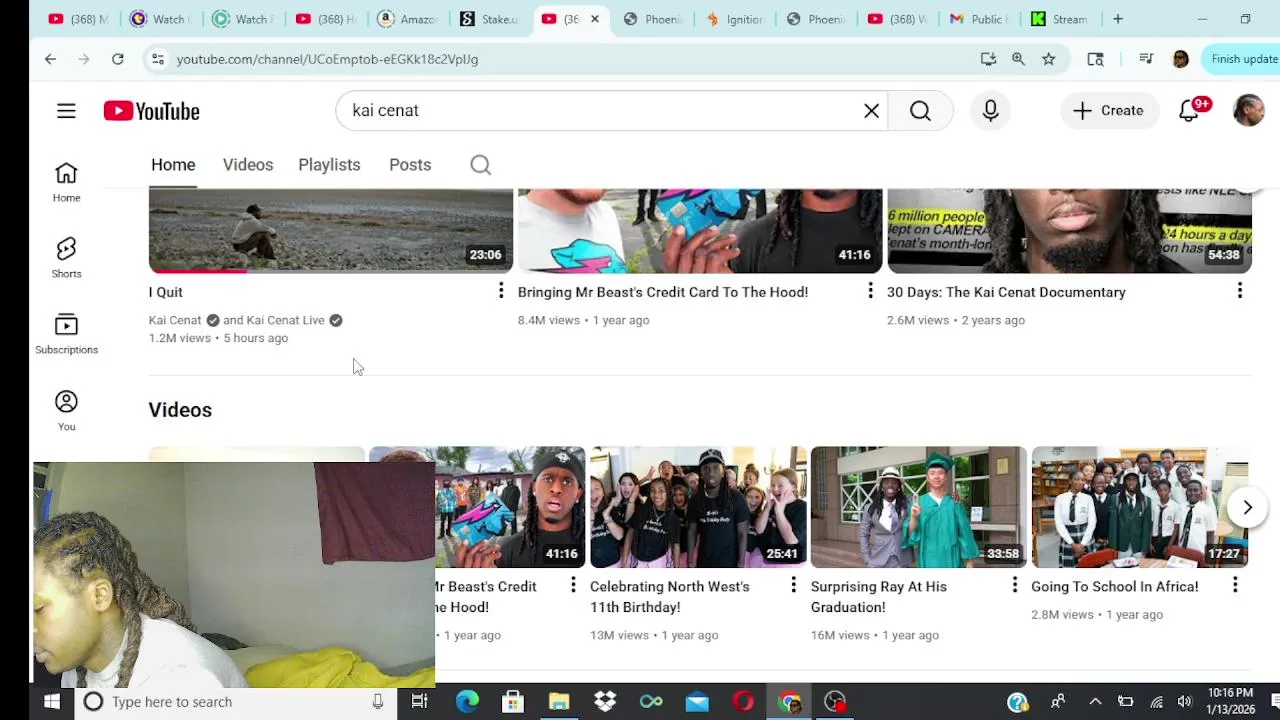Open the You section in sidebar
This screenshot has width=1280, height=720.
pyautogui.click(x=66, y=411)
